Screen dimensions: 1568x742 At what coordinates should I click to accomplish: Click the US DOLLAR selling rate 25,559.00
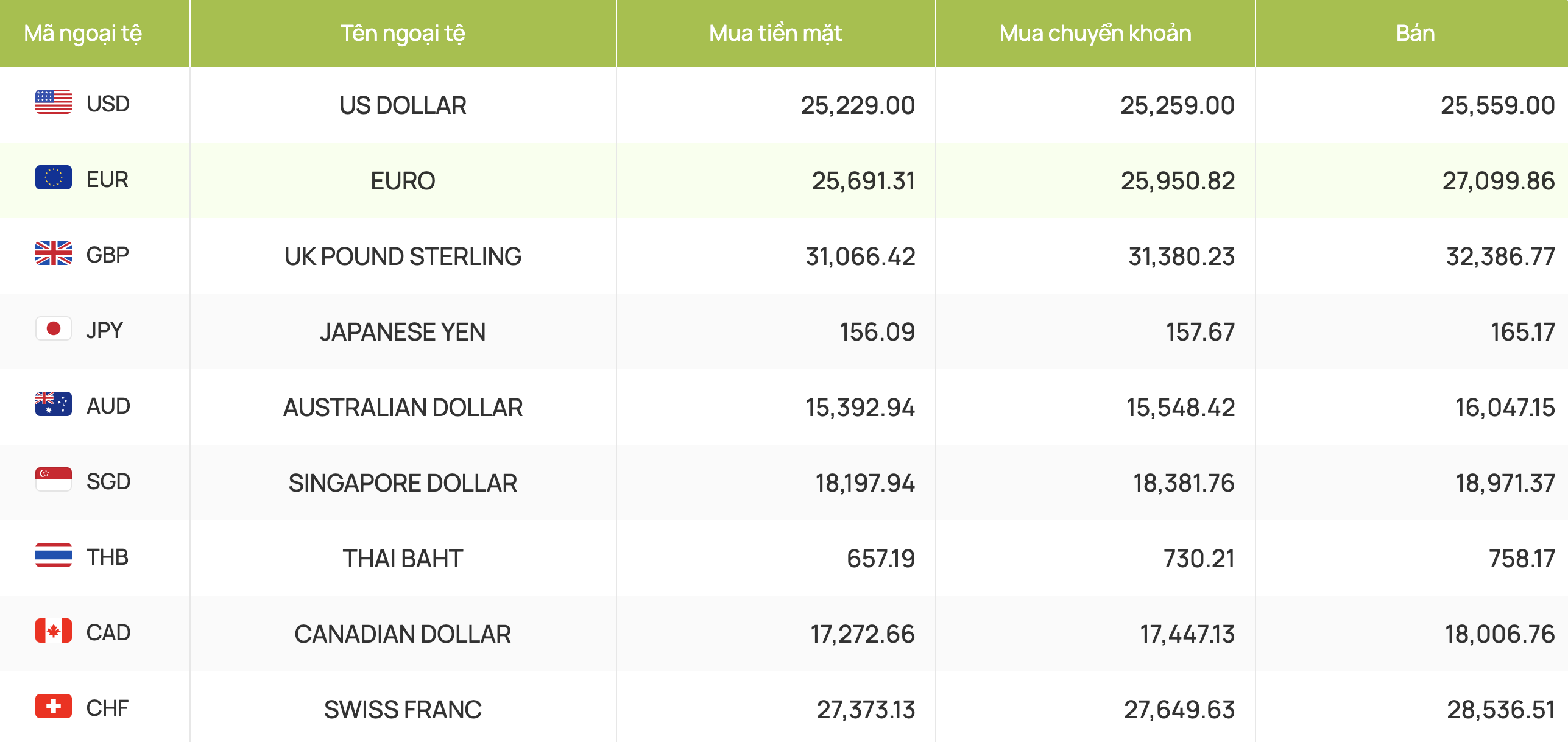click(x=1497, y=105)
